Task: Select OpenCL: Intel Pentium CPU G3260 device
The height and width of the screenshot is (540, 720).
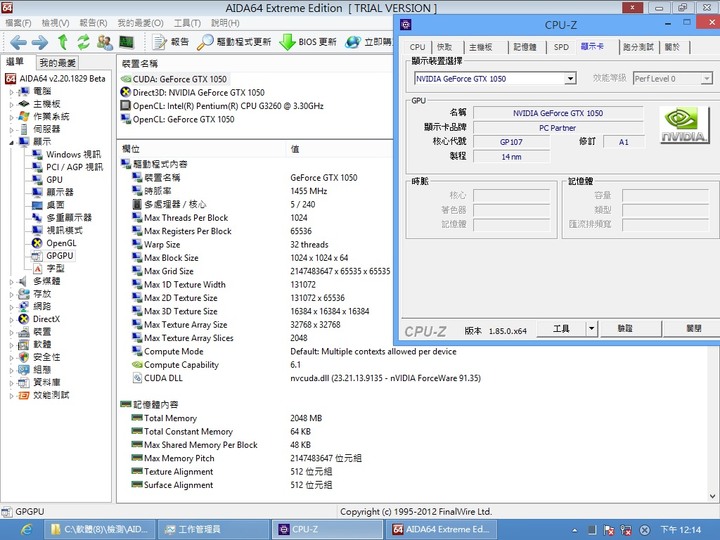Action: click(228, 106)
